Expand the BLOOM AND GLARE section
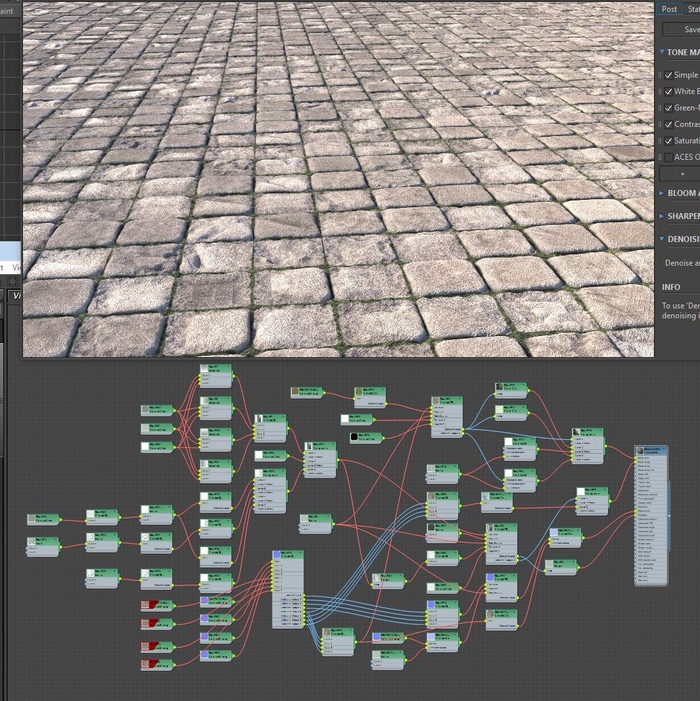The height and width of the screenshot is (701, 700). (x=662, y=193)
